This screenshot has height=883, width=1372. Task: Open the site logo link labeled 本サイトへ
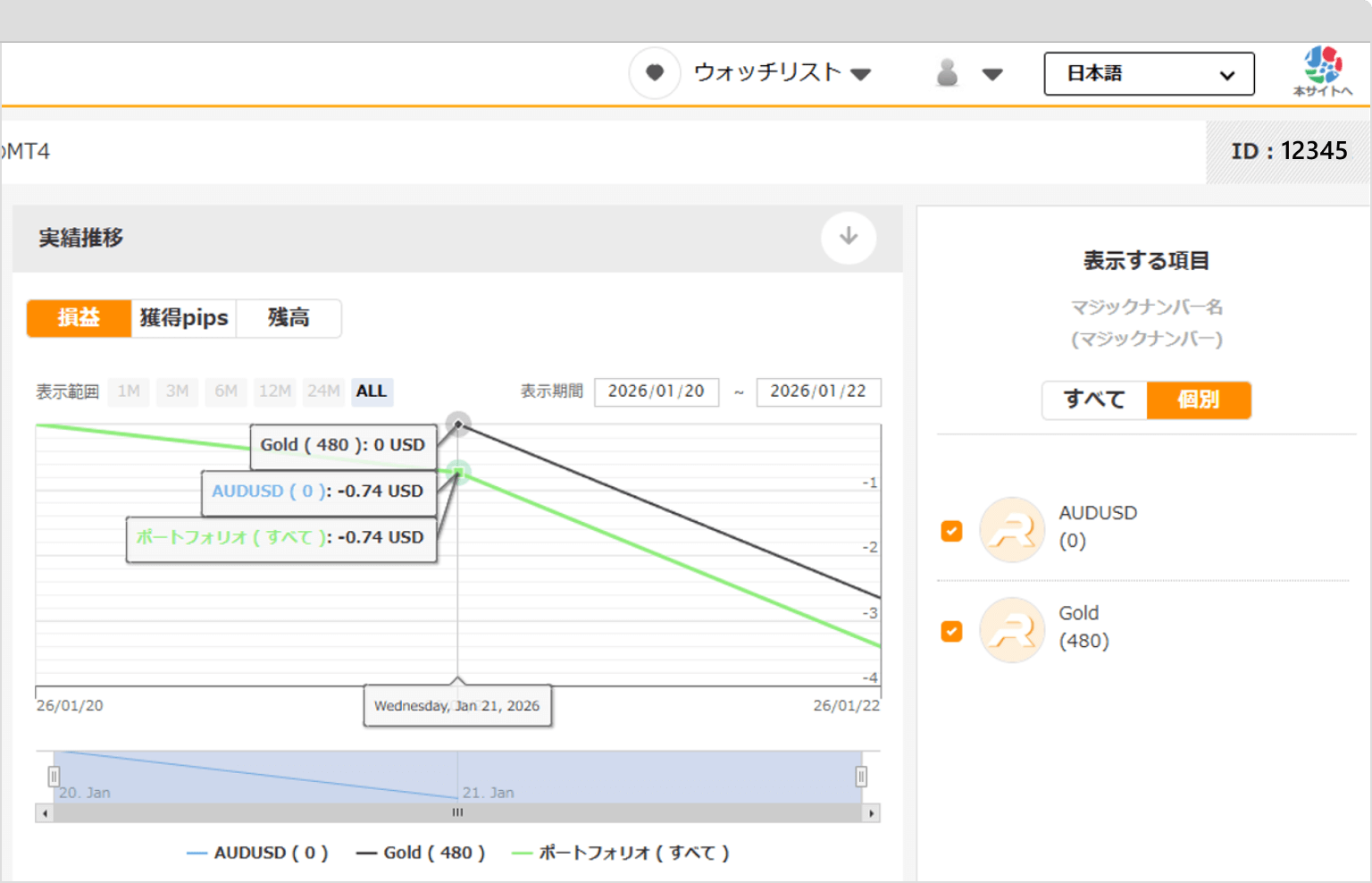click(x=1323, y=70)
